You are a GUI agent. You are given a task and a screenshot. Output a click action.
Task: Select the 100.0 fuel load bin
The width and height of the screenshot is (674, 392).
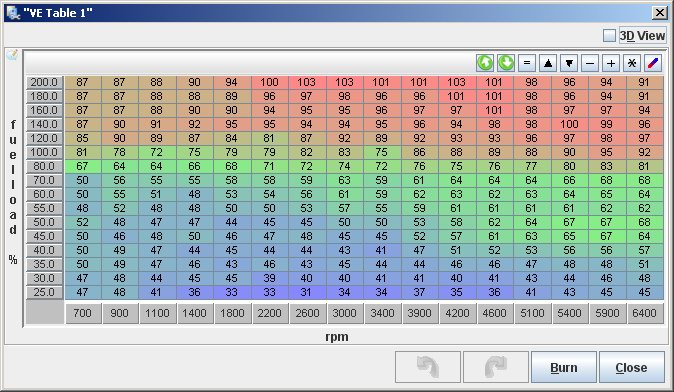(x=44, y=152)
